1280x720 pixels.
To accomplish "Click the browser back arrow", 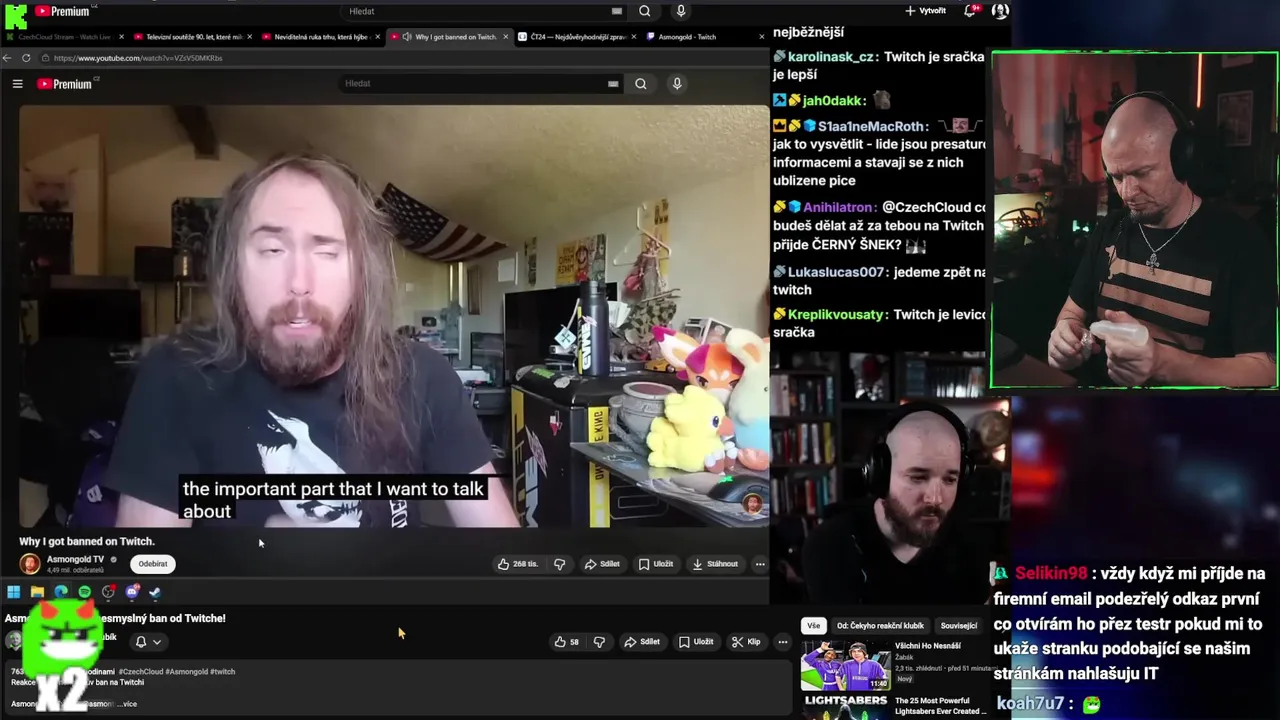I will point(8,58).
